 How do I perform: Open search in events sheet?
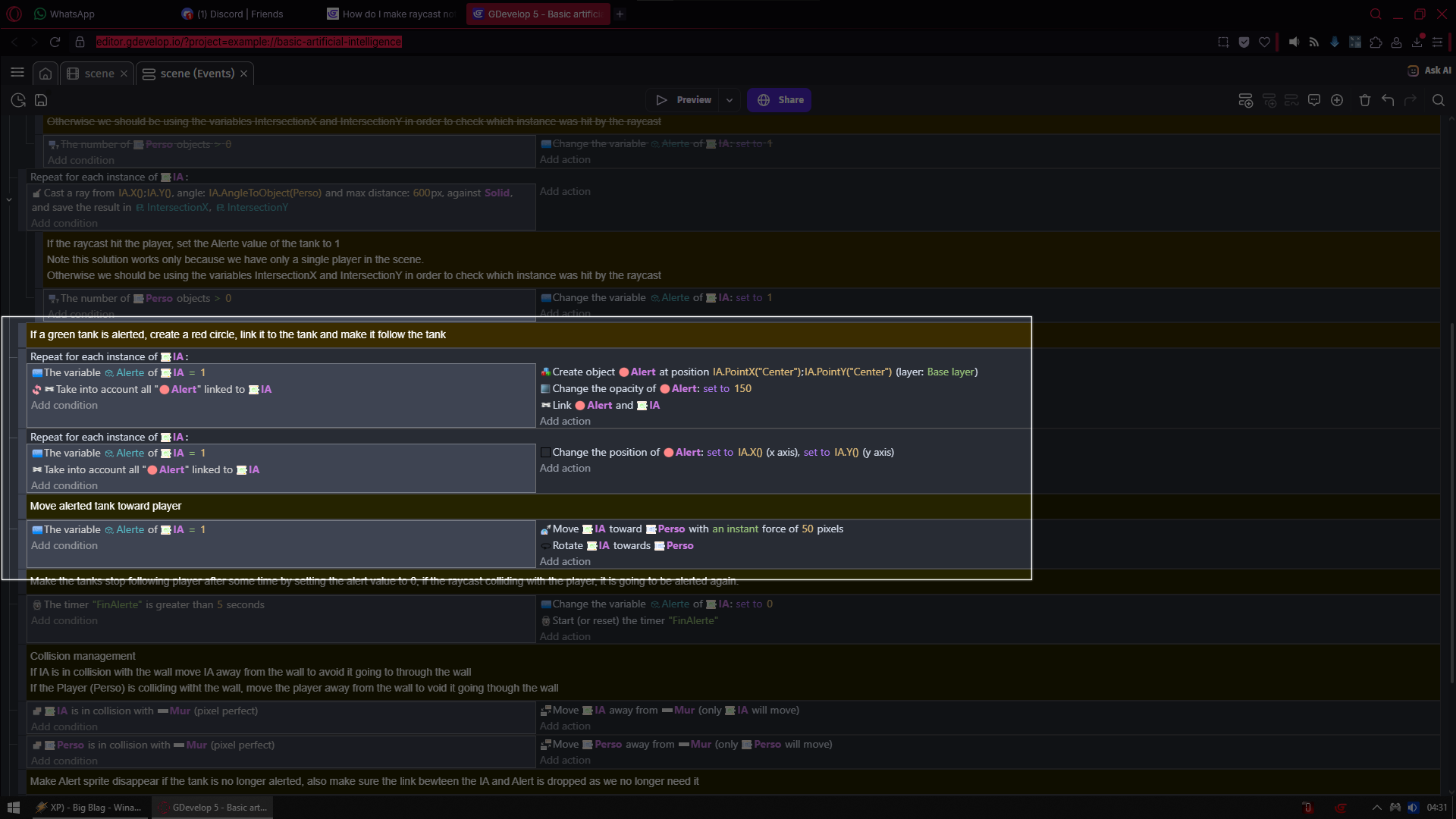(x=1438, y=100)
